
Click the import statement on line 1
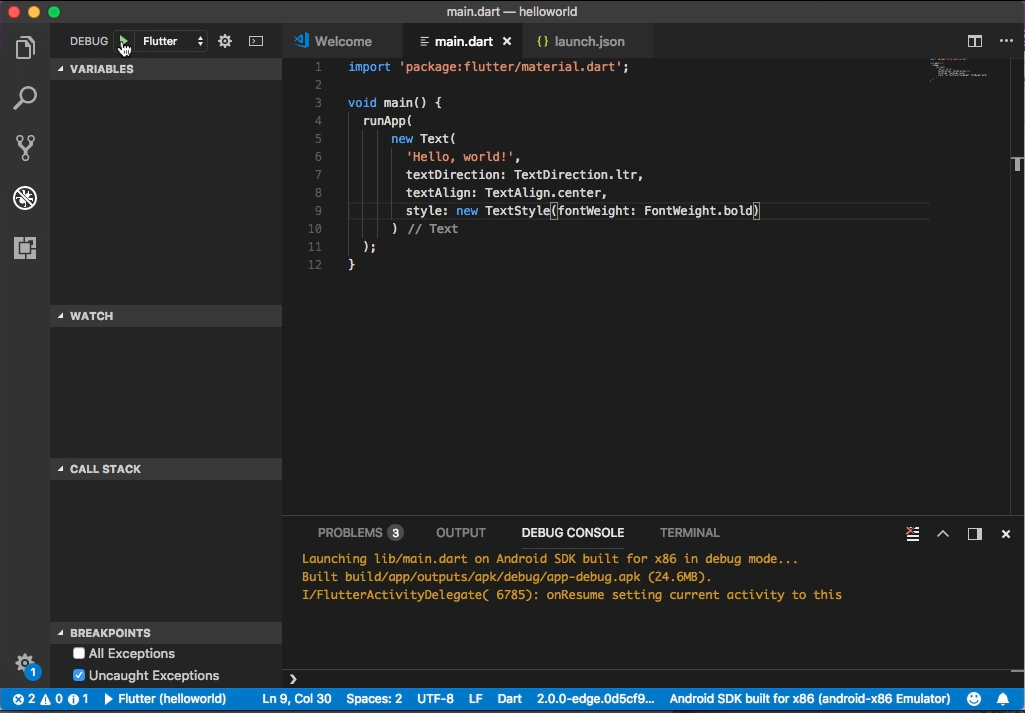click(488, 67)
